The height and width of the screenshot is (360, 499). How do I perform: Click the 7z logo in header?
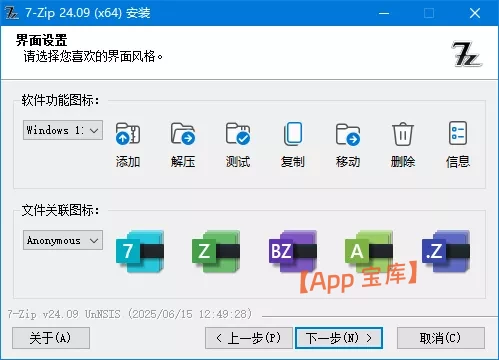pyautogui.click(x=466, y=54)
